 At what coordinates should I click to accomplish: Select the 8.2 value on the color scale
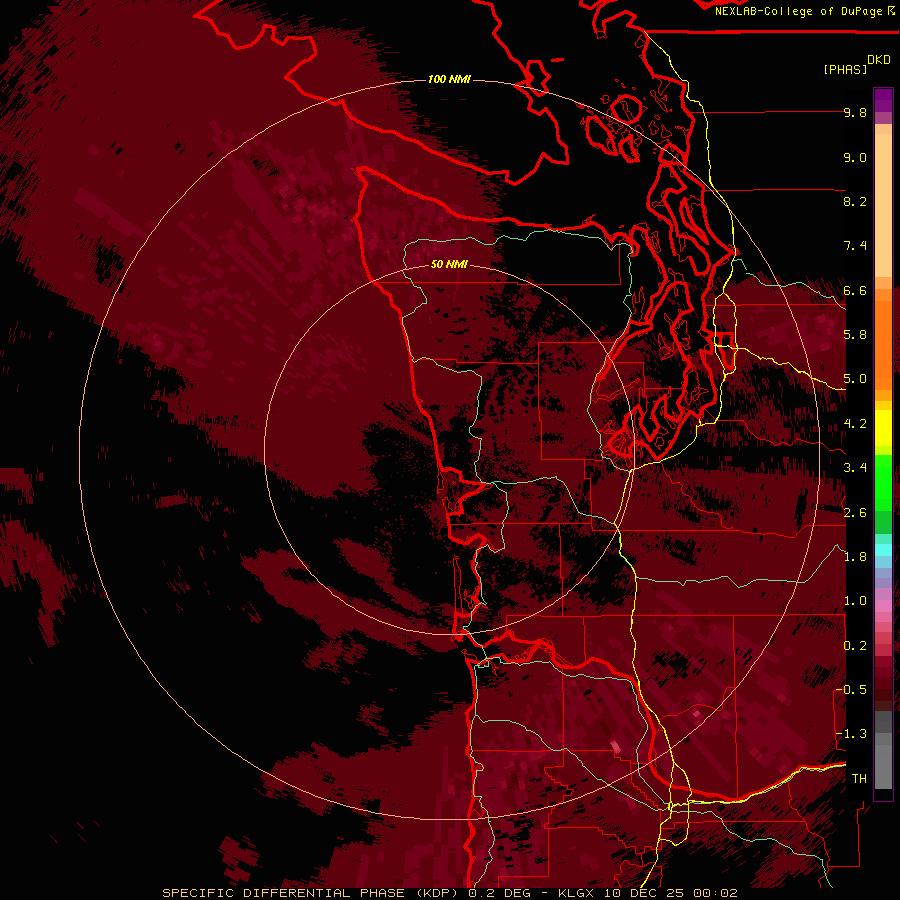(855, 201)
